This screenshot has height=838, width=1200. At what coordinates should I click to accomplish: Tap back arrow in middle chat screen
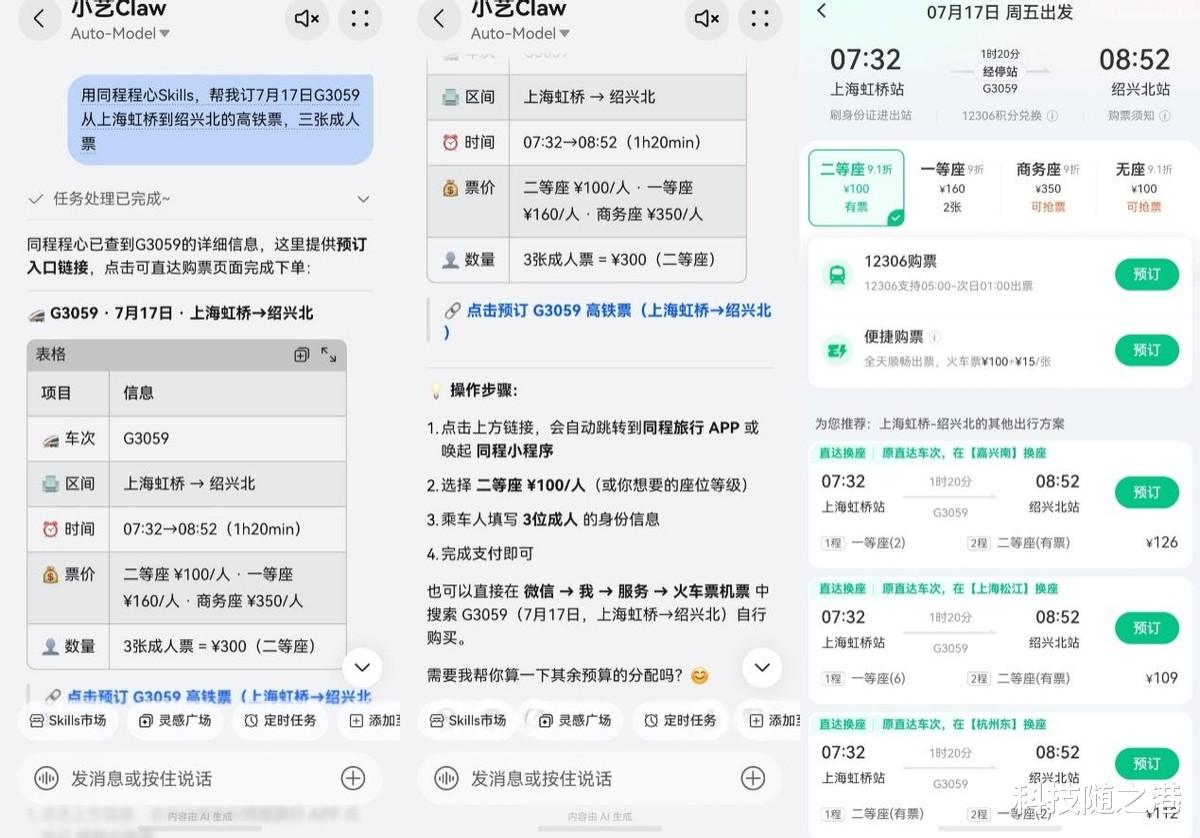(x=439, y=18)
